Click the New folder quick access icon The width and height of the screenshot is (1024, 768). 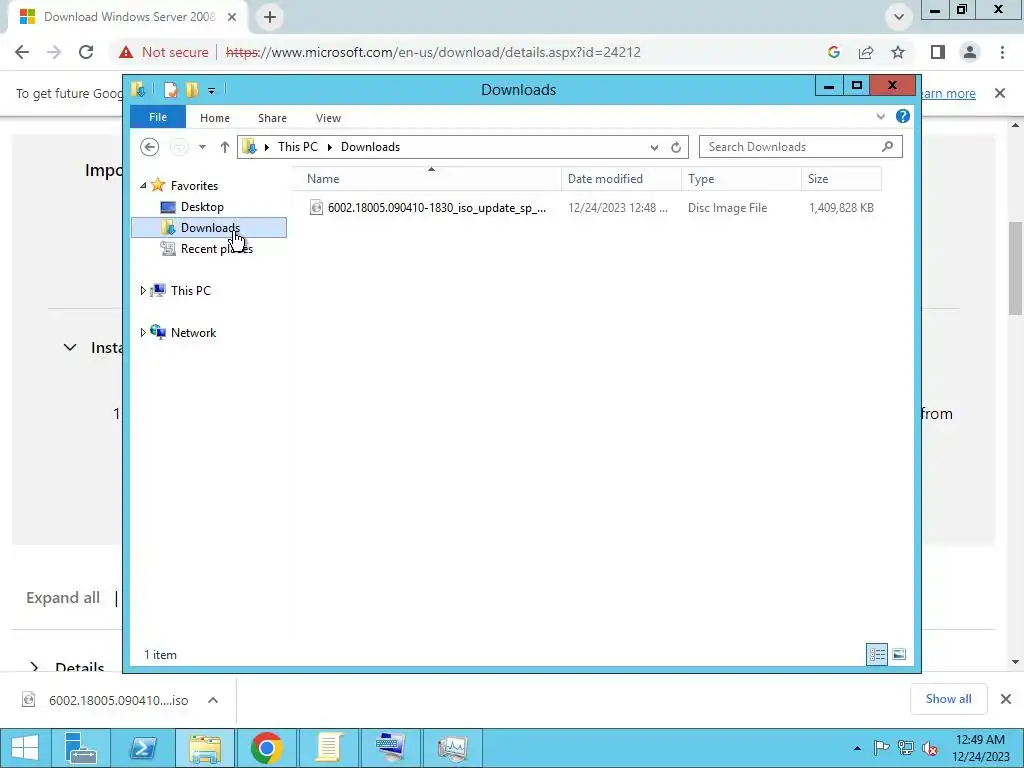[192, 89]
